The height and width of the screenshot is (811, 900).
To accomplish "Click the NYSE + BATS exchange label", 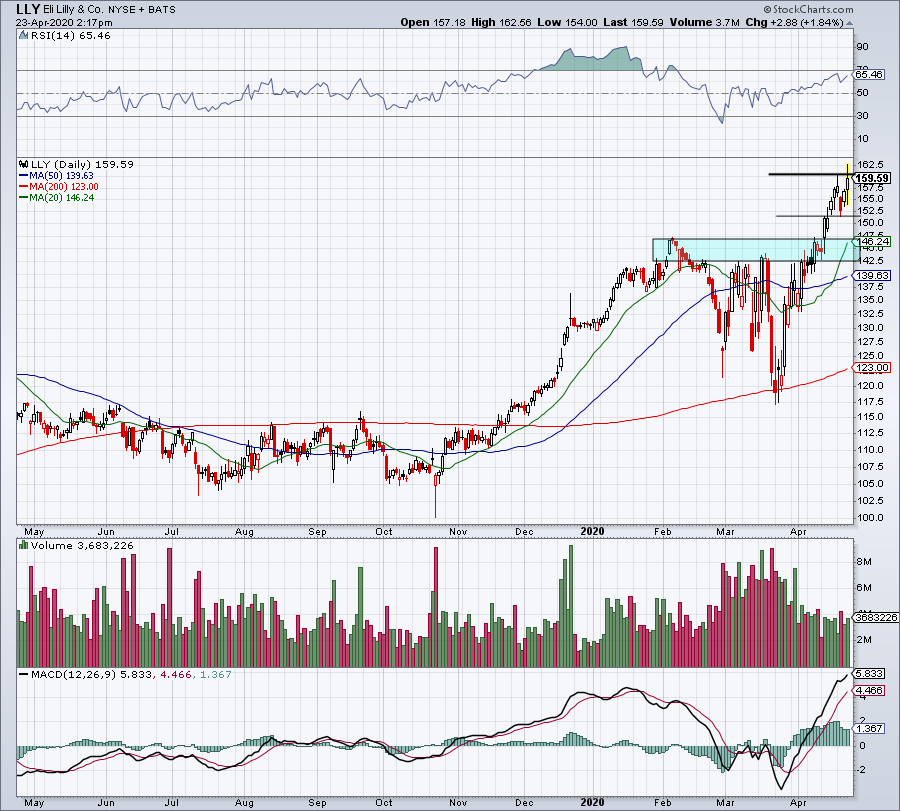I will (142, 10).
